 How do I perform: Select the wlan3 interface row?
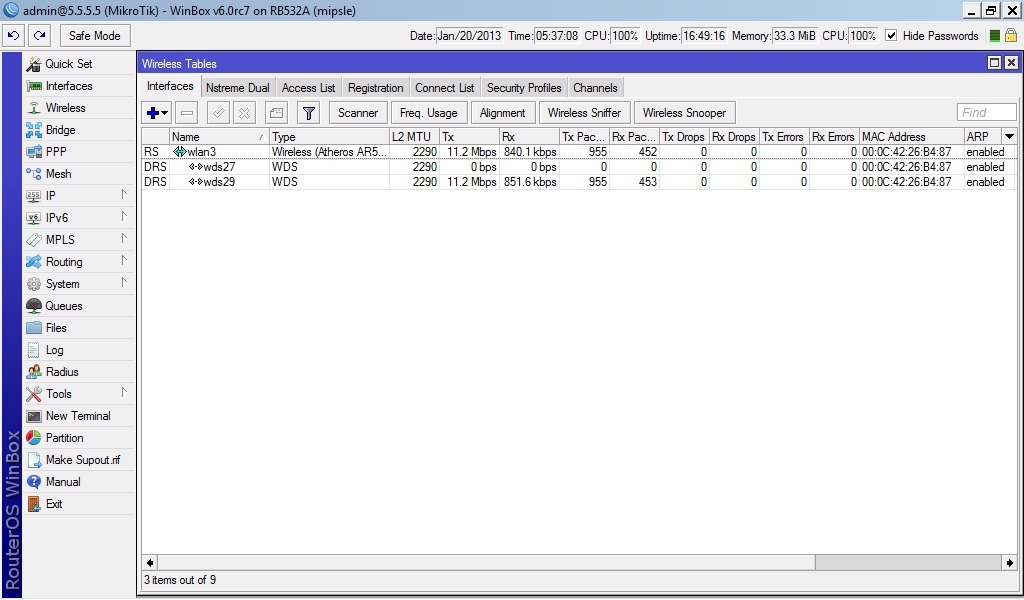click(x=579, y=152)
